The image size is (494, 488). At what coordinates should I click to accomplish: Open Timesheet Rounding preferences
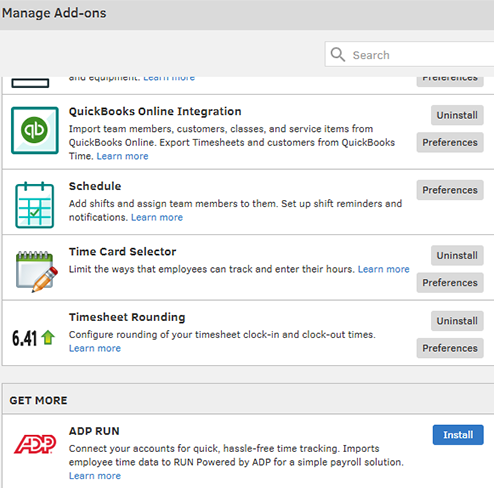[450, 348]
